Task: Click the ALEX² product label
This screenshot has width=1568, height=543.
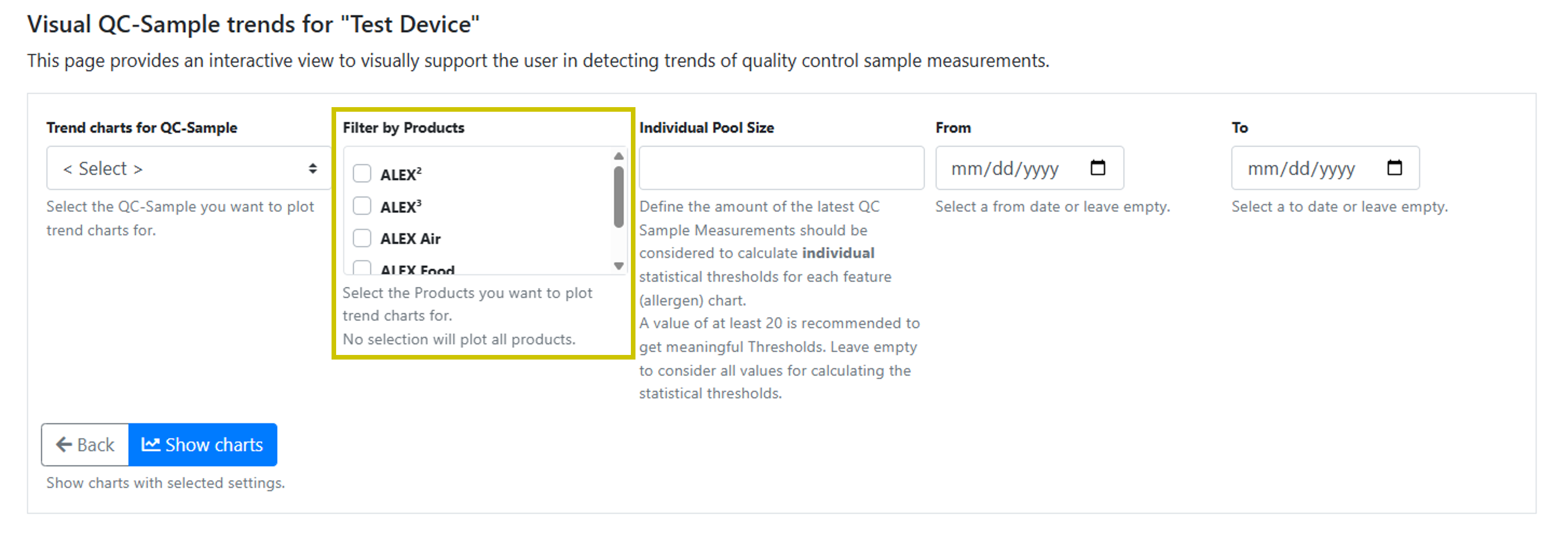Action: [401, 175]
